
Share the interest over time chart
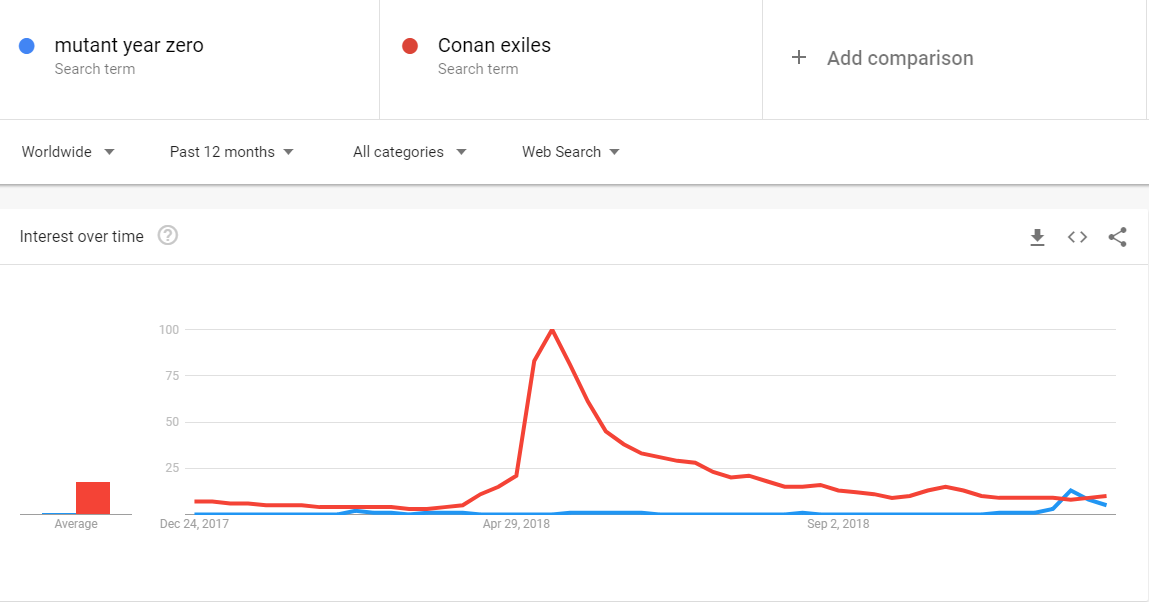(1117, 237)
